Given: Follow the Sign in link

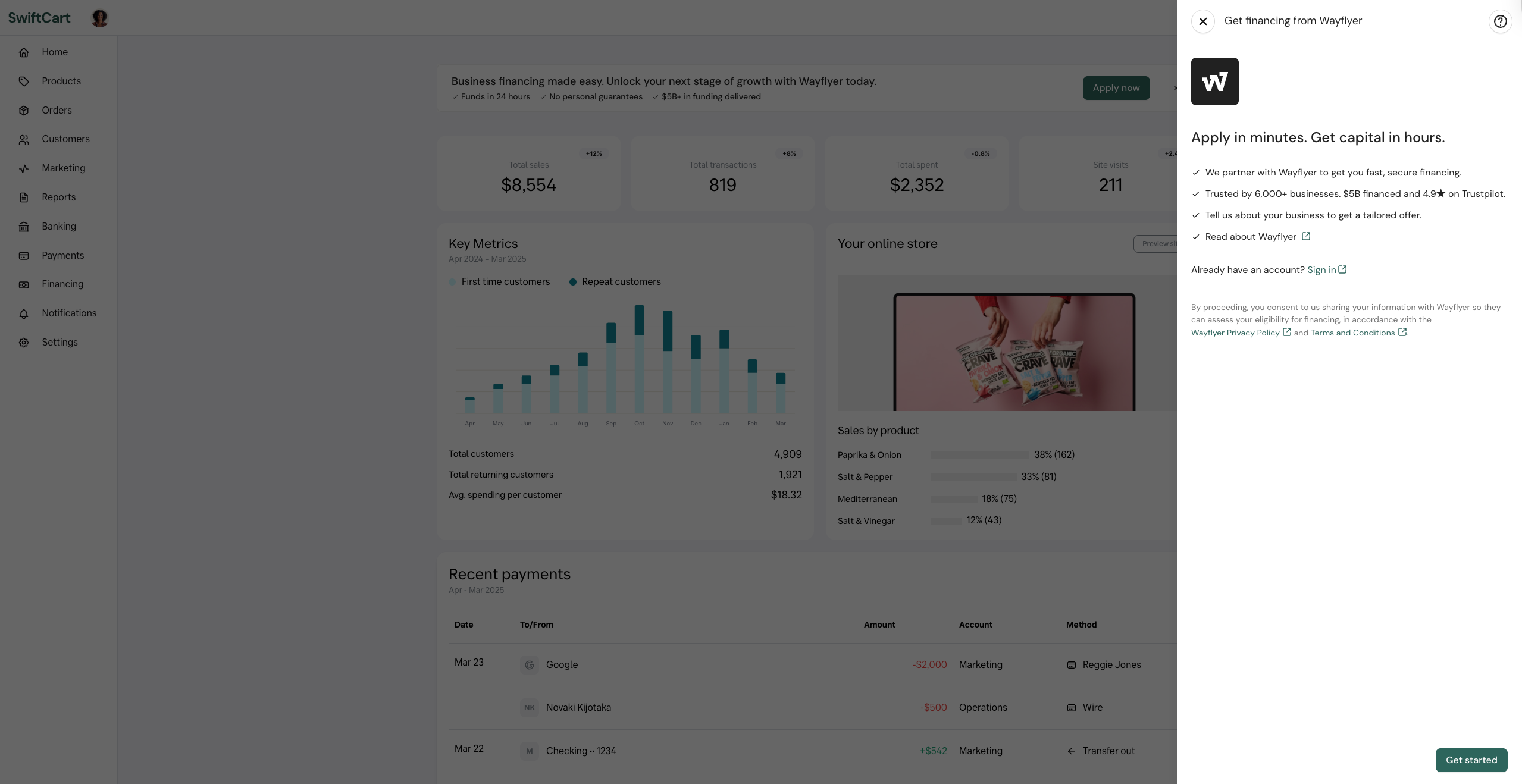Looking at the screenshot, I should (x=1321, y=270).
